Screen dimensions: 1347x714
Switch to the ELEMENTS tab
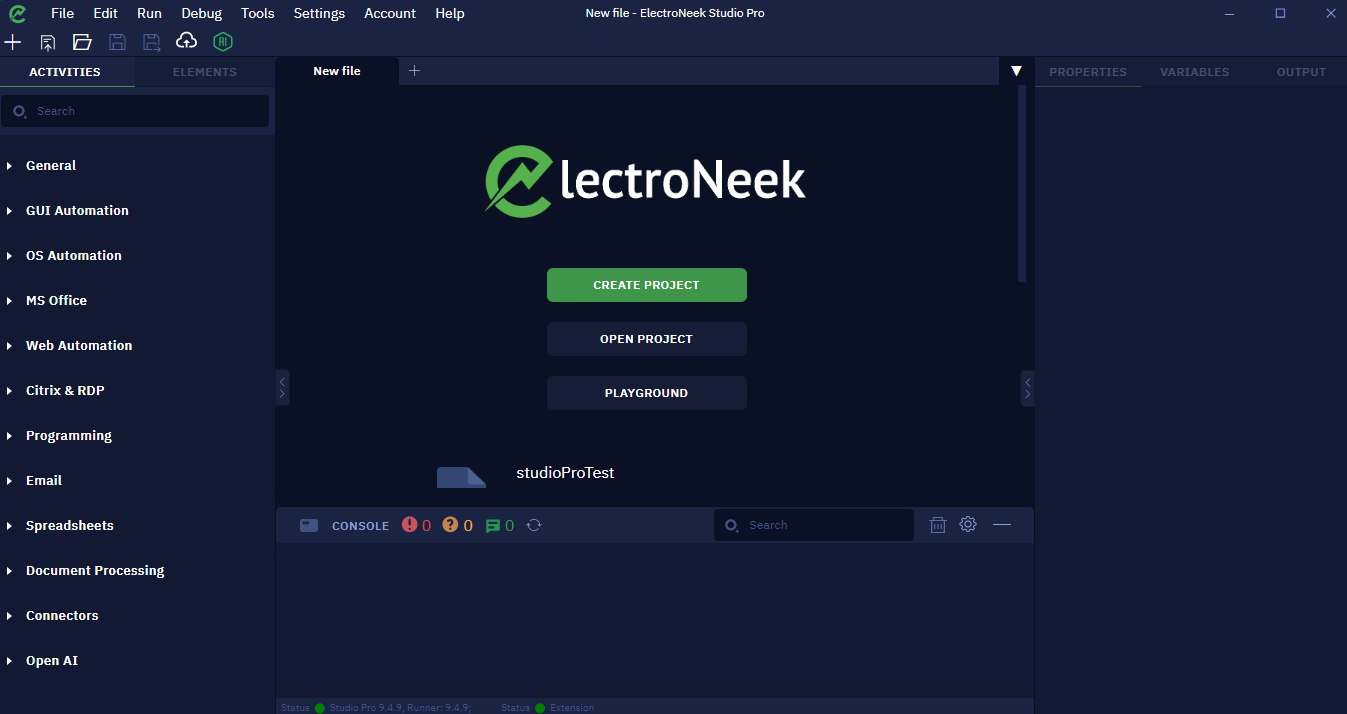(x=205, y=72)
